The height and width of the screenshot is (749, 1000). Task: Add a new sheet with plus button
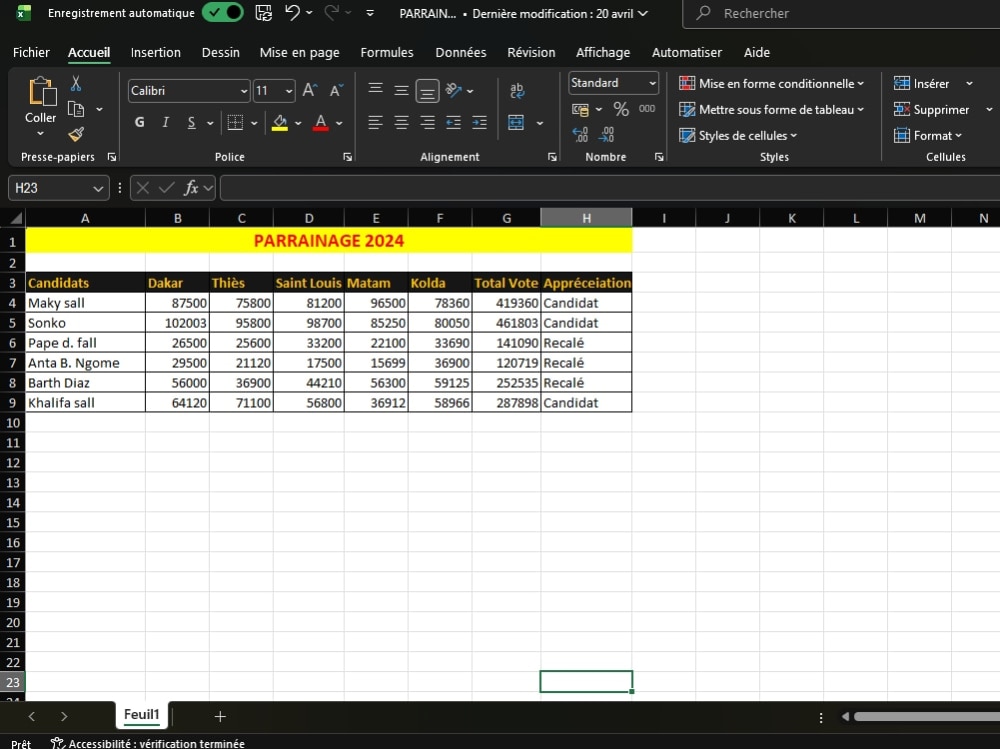220,716
